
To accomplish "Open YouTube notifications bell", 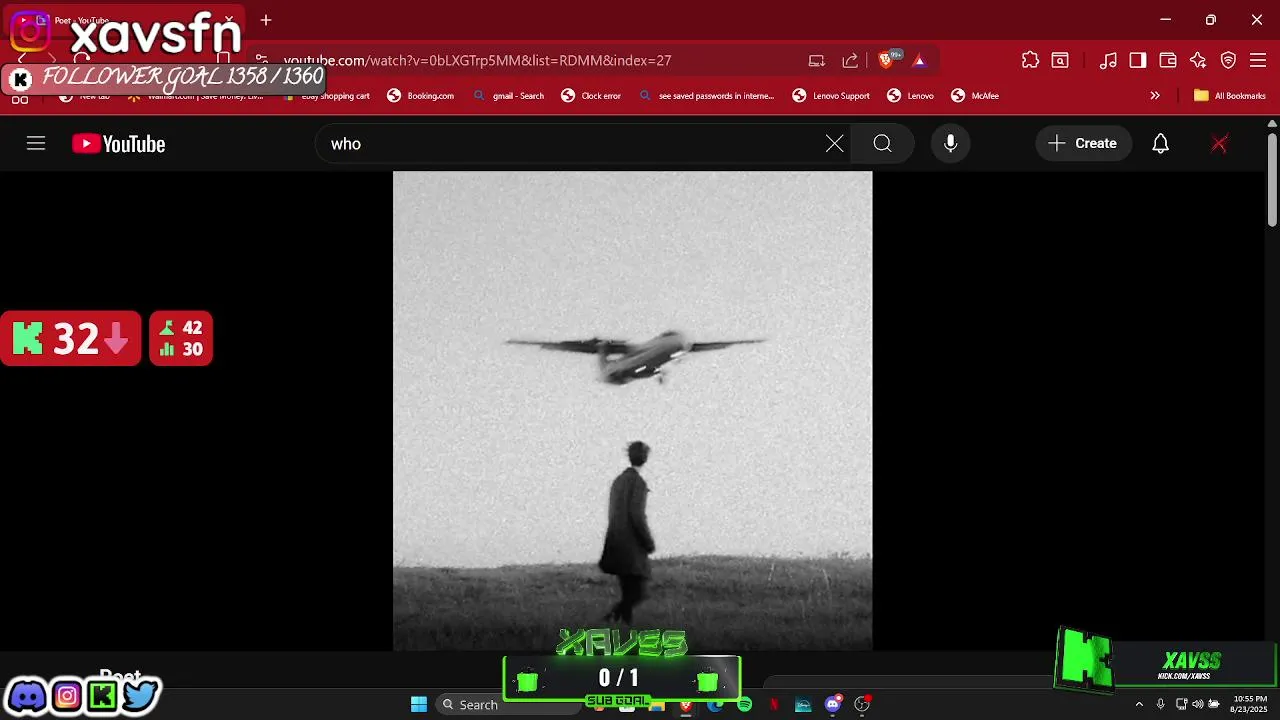I will (1160, 144).
